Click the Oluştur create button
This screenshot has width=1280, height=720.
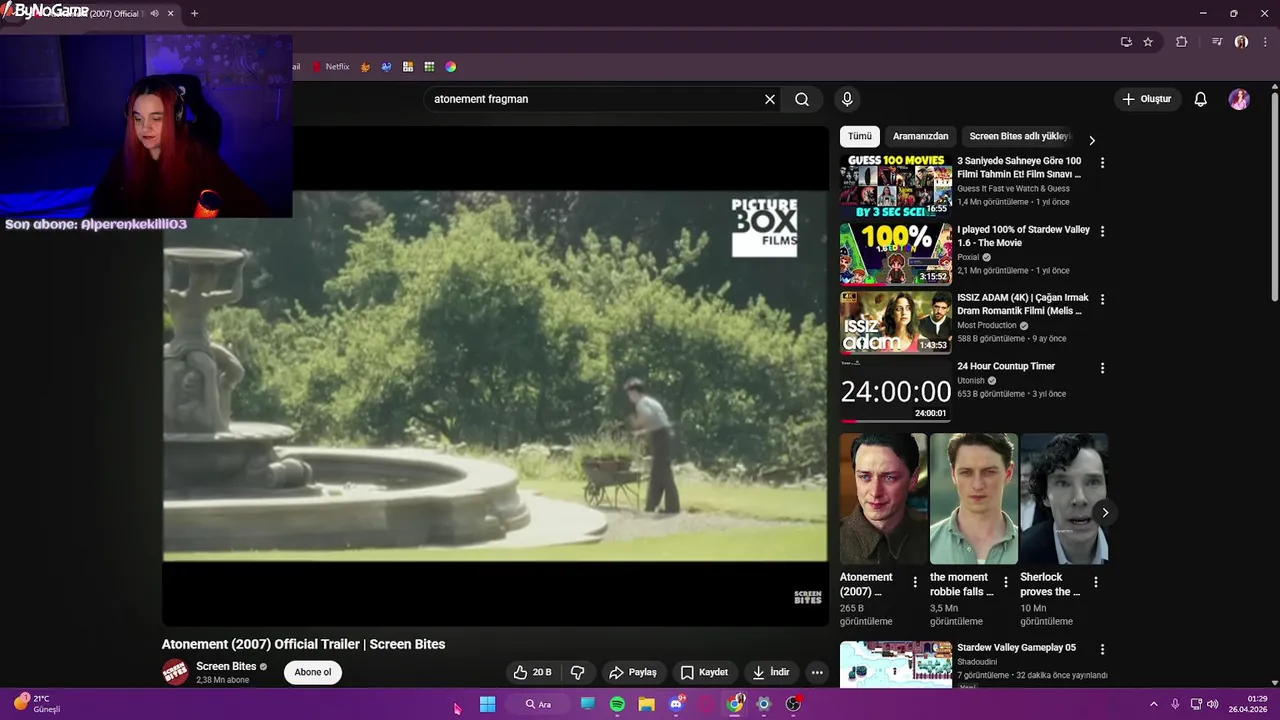click(1147, 99)
